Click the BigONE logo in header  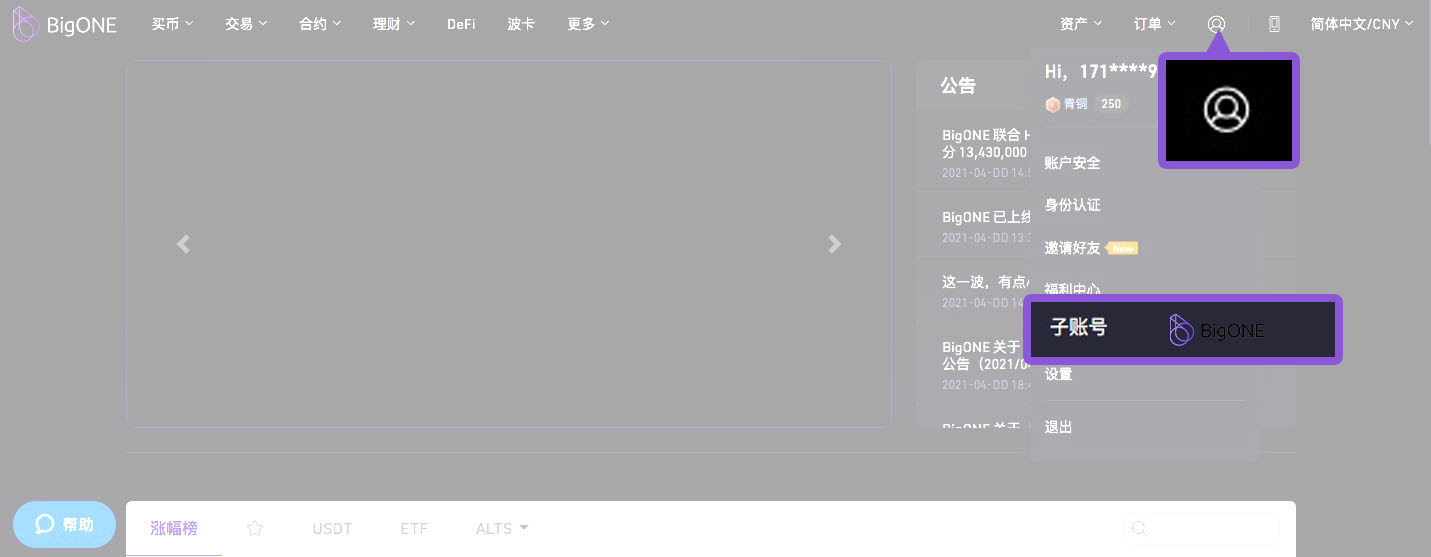pyautogui.click(x=65, y=24)
